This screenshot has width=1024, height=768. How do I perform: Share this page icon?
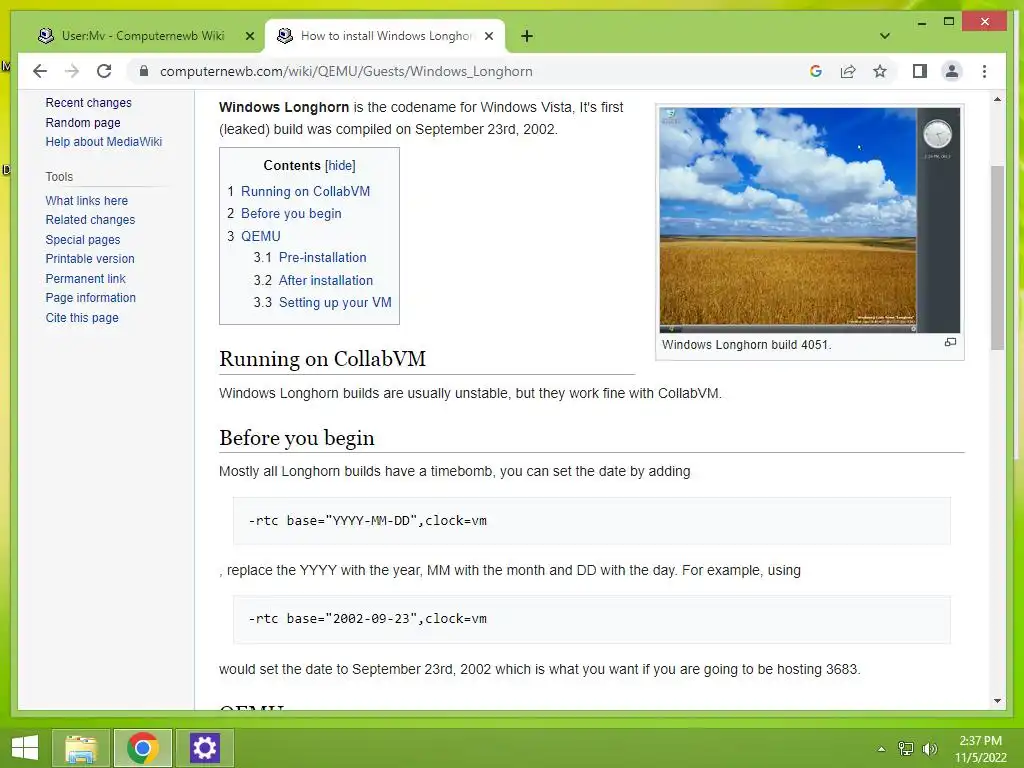tap(848, 71)
